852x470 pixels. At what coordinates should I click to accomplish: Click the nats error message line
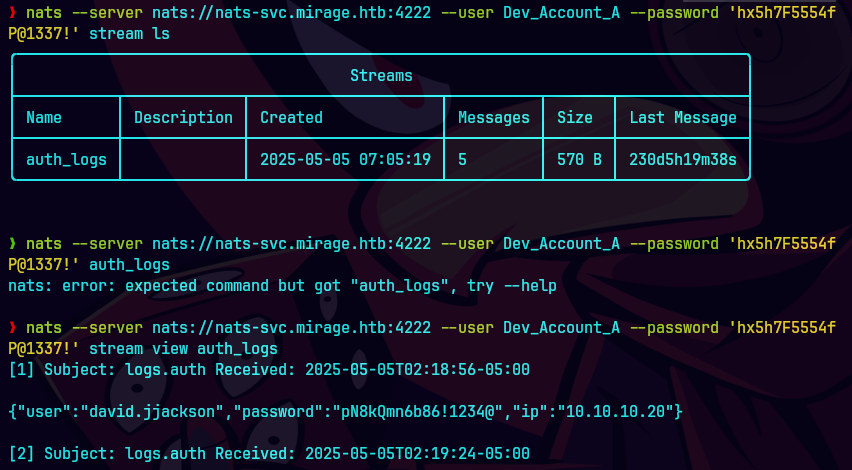(x=282, y=286)
